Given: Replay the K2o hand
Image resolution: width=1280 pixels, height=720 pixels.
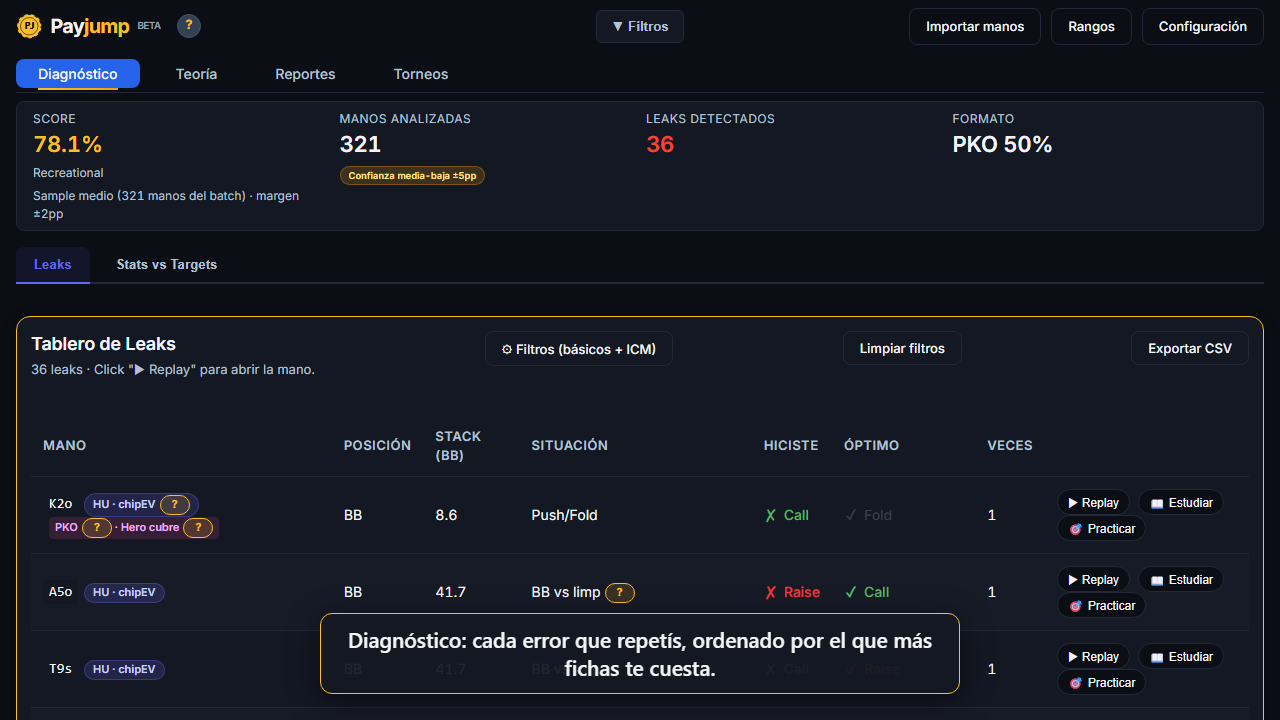Looking at the screenshot, I should click(1093, 503).
